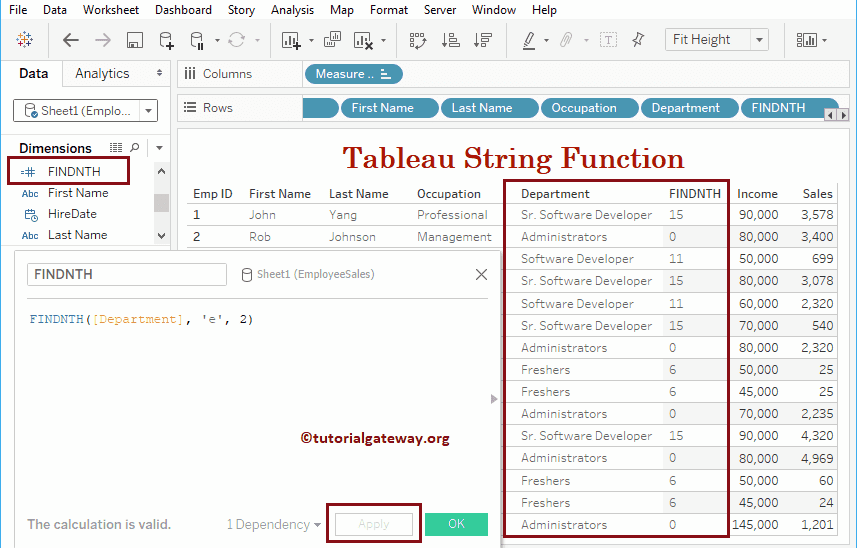Click the Apply button
This screenshot has width=857, height=548.
(374, 524)
